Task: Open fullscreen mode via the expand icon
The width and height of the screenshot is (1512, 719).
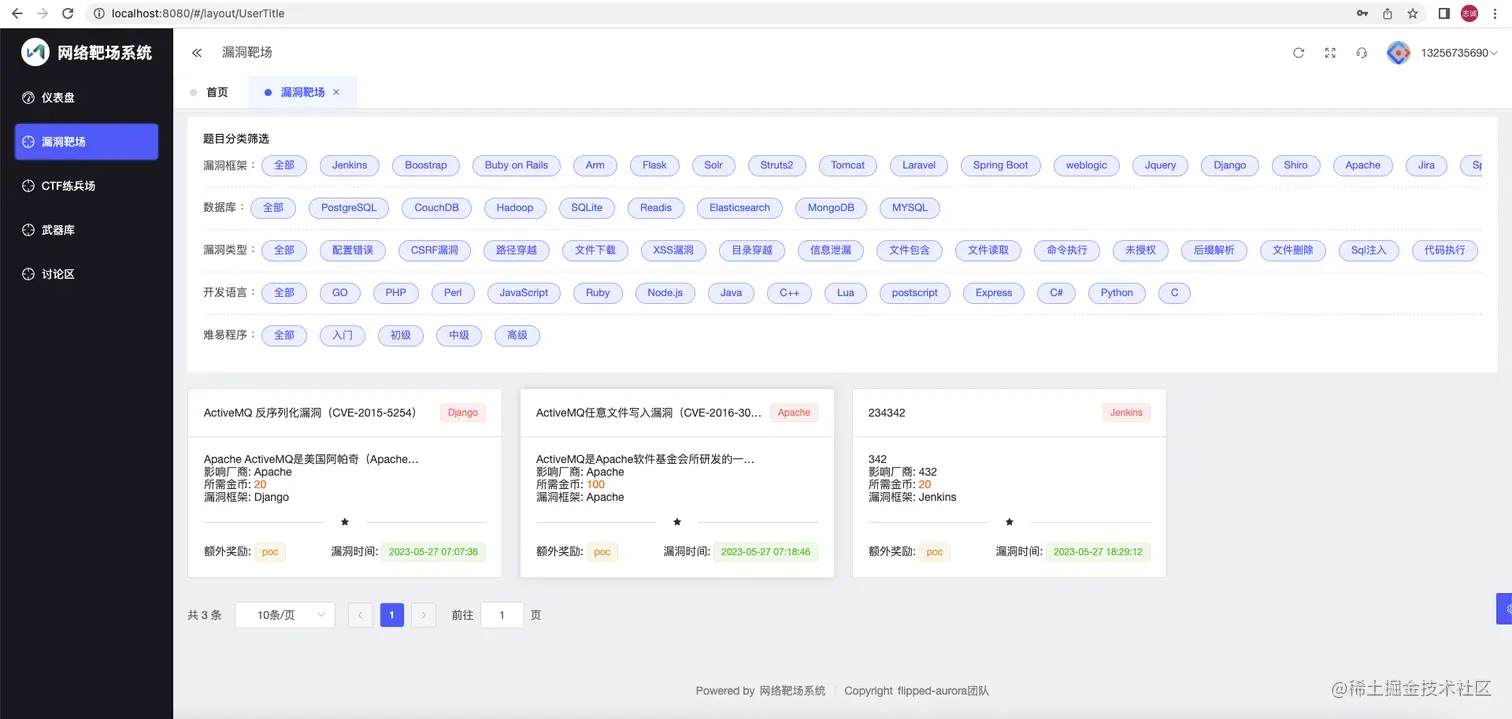Action: pyautogui.click(x=1330, y=52)
